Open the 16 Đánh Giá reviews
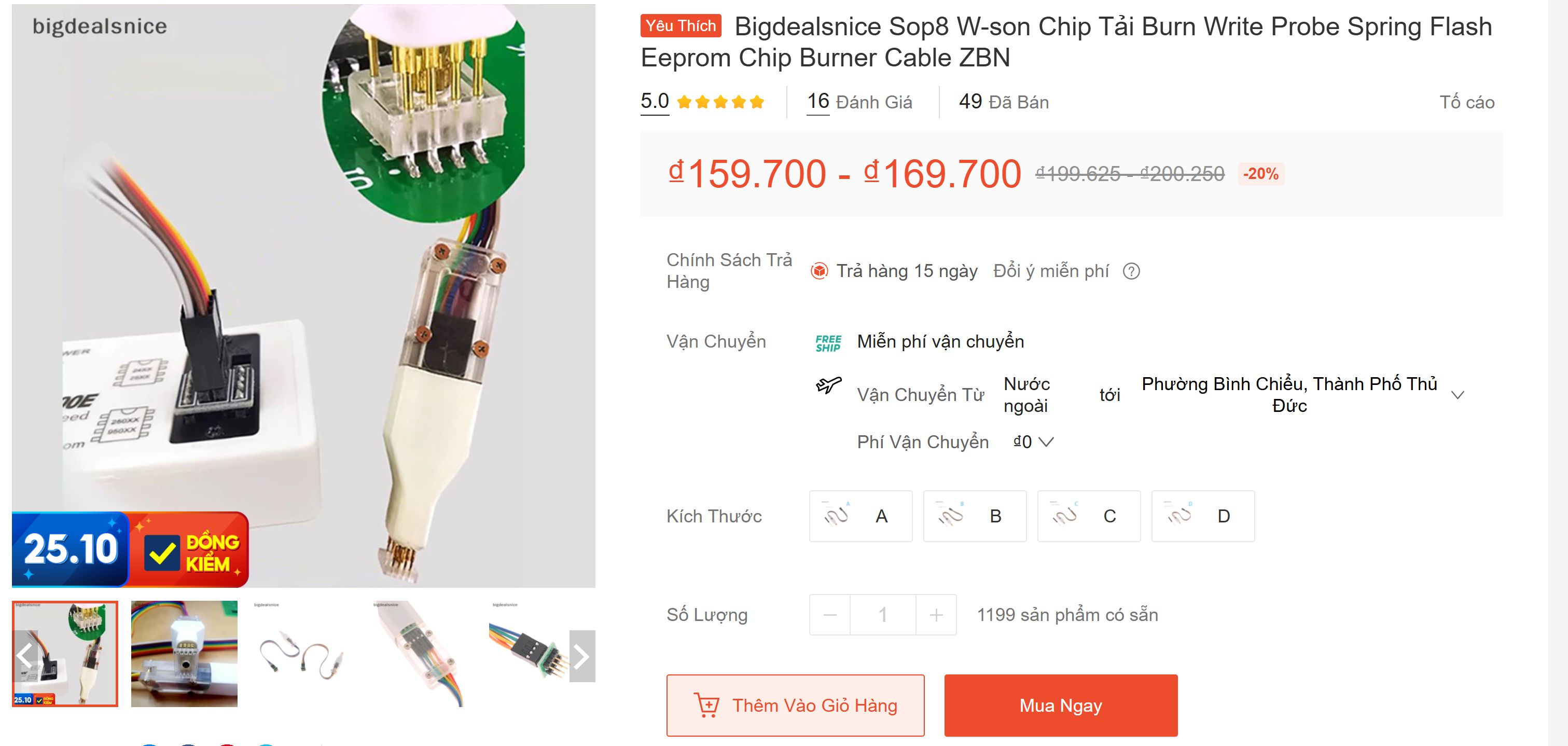The width and height of the screenshot is (1568, 746). tap(859, 102)
